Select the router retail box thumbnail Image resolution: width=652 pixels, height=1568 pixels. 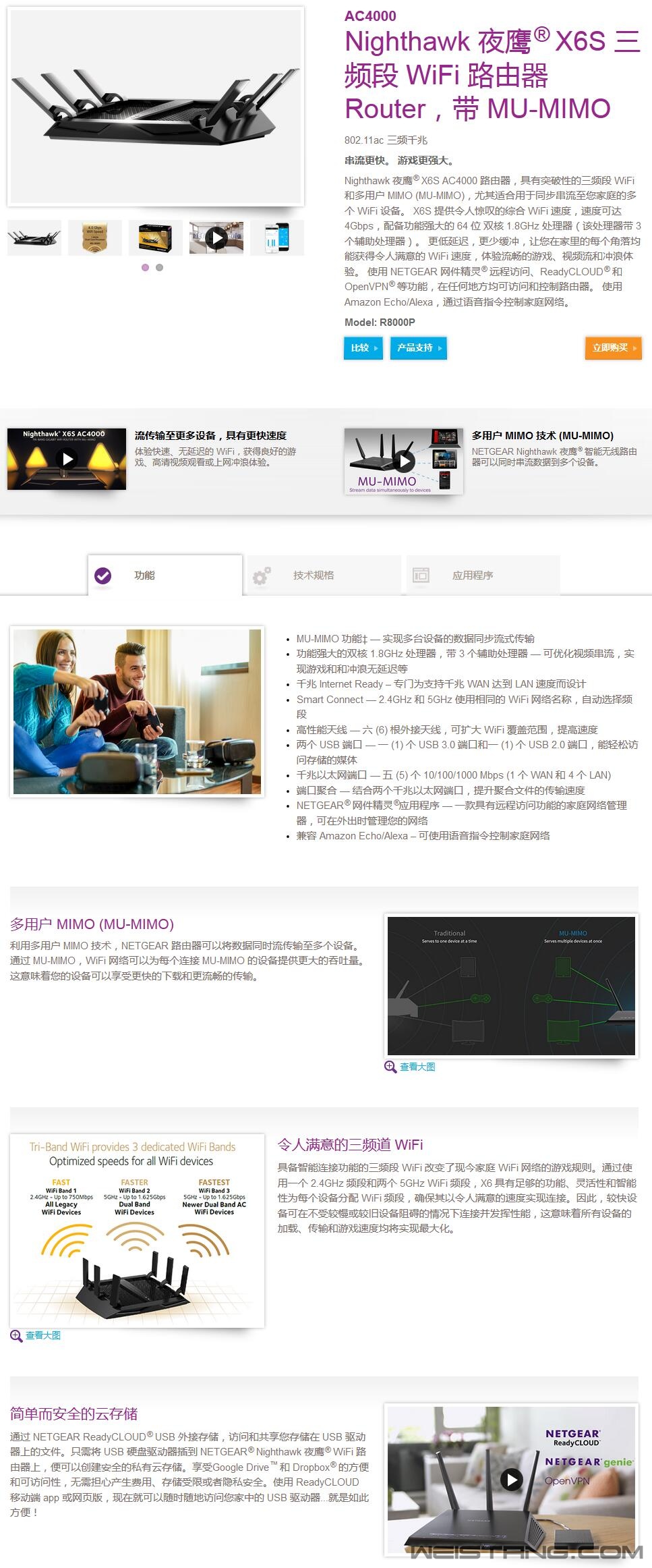click(155, 237)
